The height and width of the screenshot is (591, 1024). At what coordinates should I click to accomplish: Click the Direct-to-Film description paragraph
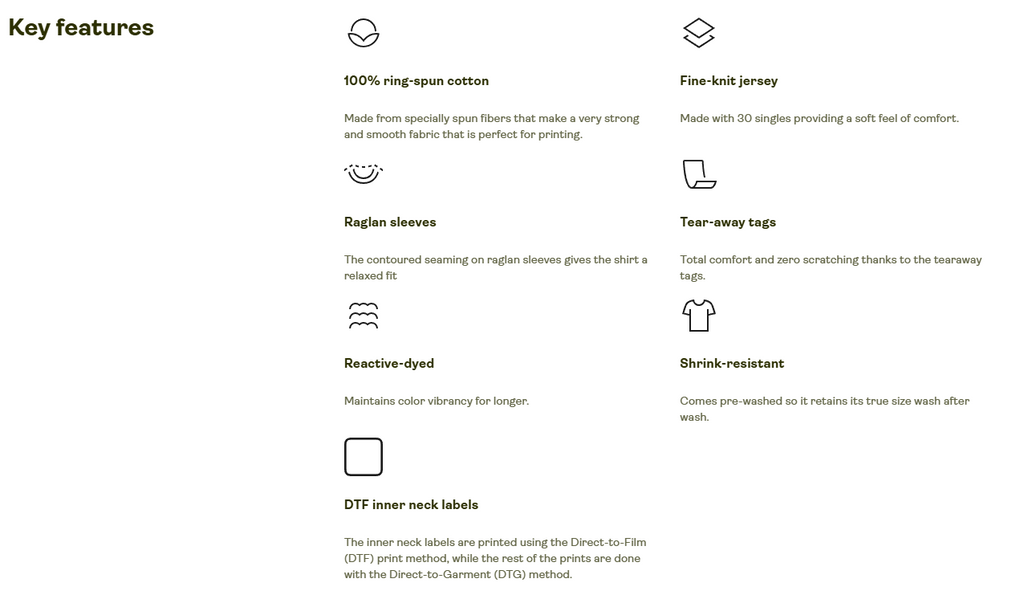pyautogui.click(x=495, y=558)
